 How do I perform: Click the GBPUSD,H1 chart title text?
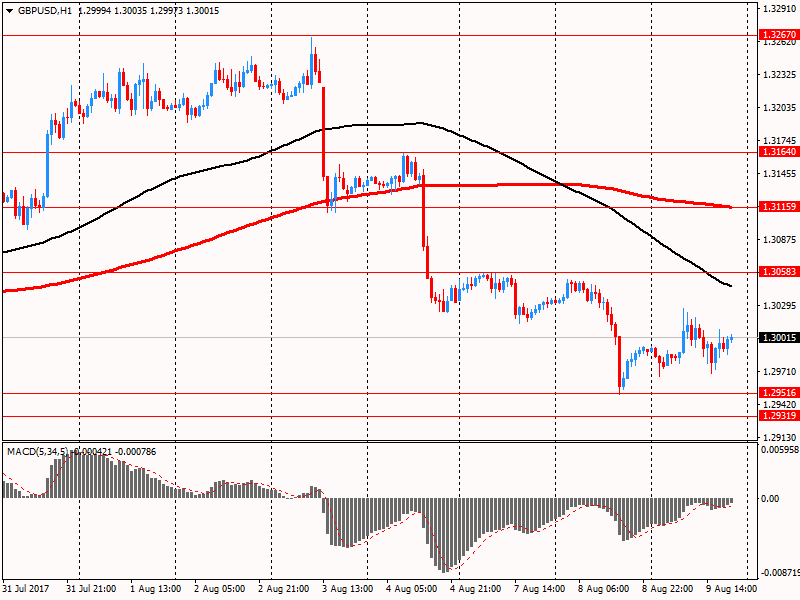(x=45, y=11)
